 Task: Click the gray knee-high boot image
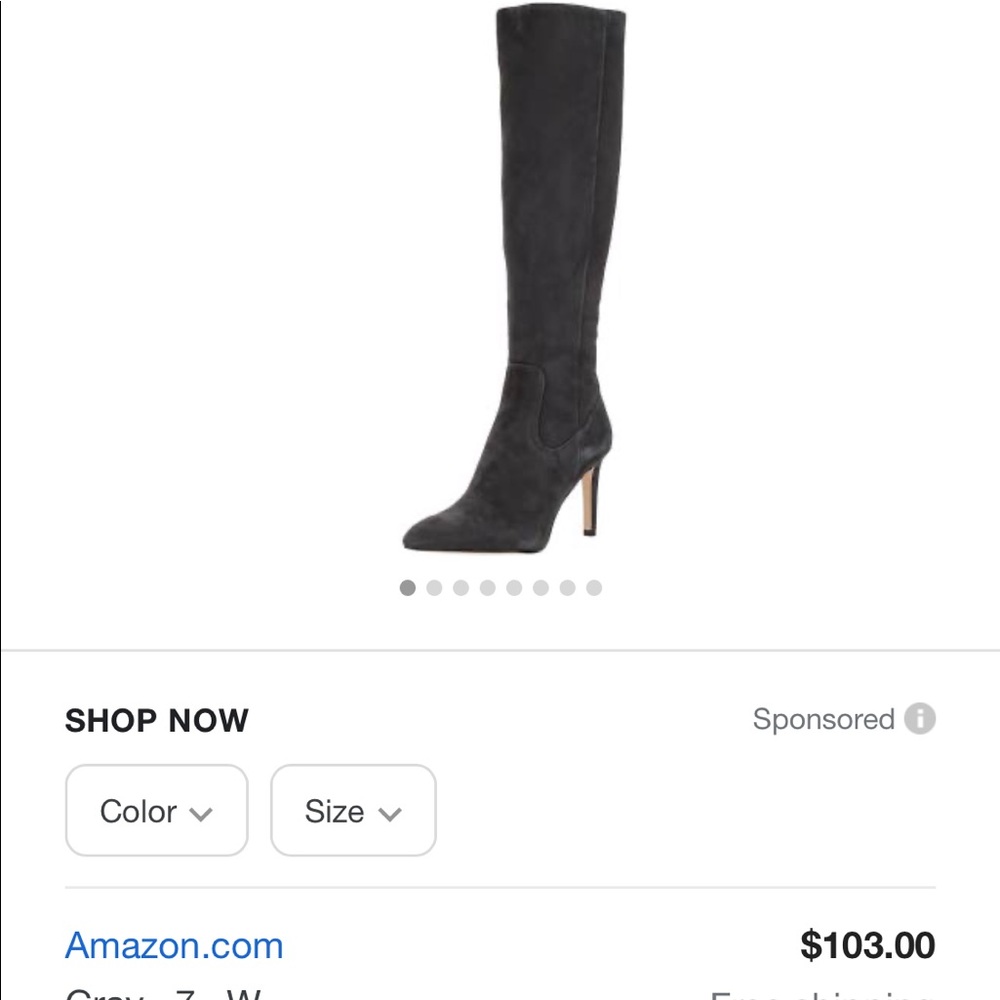tap(520, 280)
